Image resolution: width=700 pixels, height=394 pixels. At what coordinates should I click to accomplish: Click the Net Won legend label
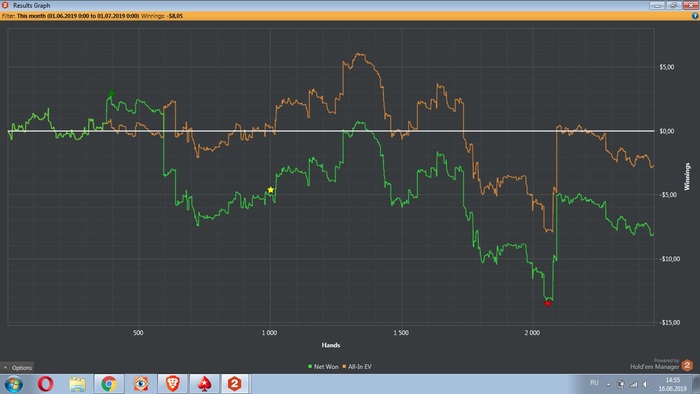point(326,367)
